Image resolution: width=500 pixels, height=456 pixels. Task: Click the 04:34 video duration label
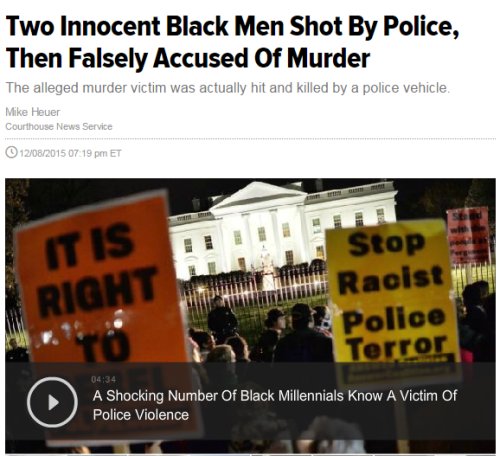coord(103,379)
